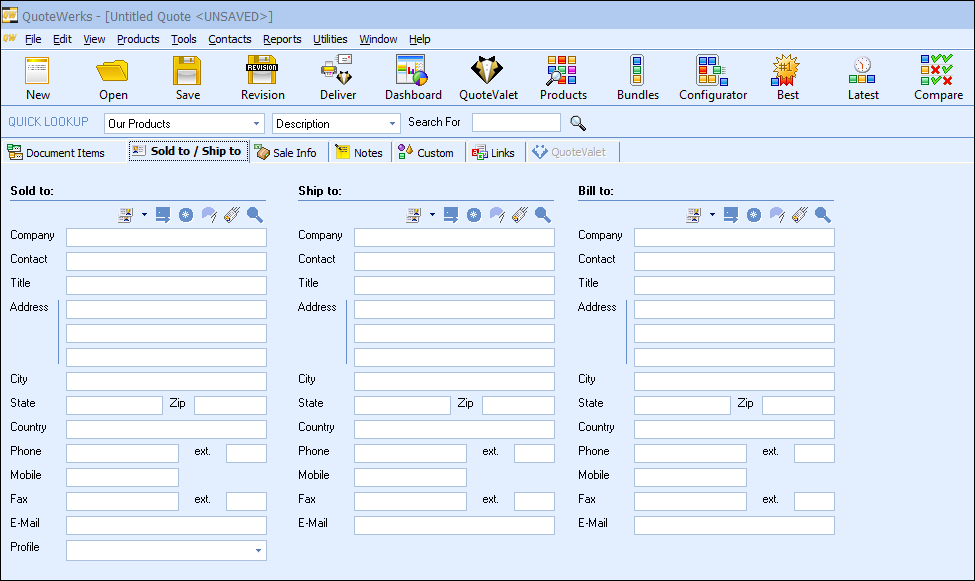This screenshot has height=581, width=975.
Task: Click the magnifier icon under Bill to
Action: coord(823,214)
